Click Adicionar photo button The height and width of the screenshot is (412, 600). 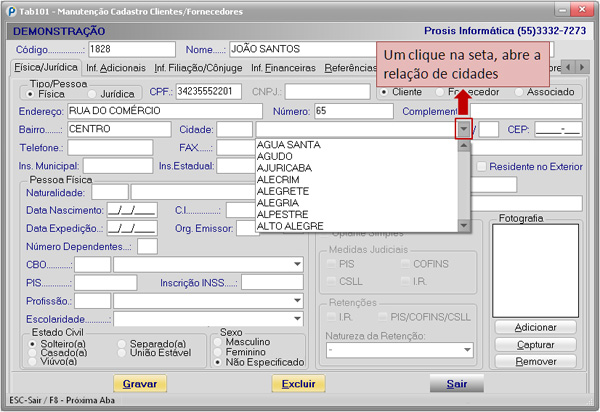click(535, 327)
